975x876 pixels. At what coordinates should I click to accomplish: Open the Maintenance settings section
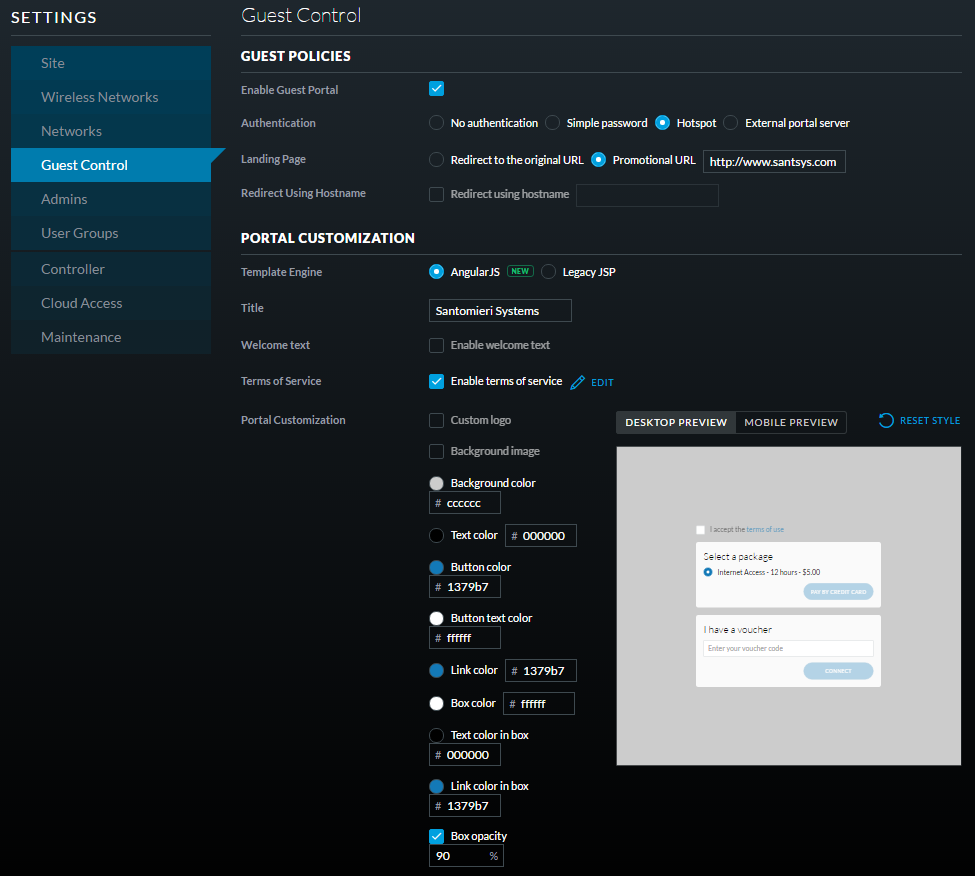coord(81,337)
